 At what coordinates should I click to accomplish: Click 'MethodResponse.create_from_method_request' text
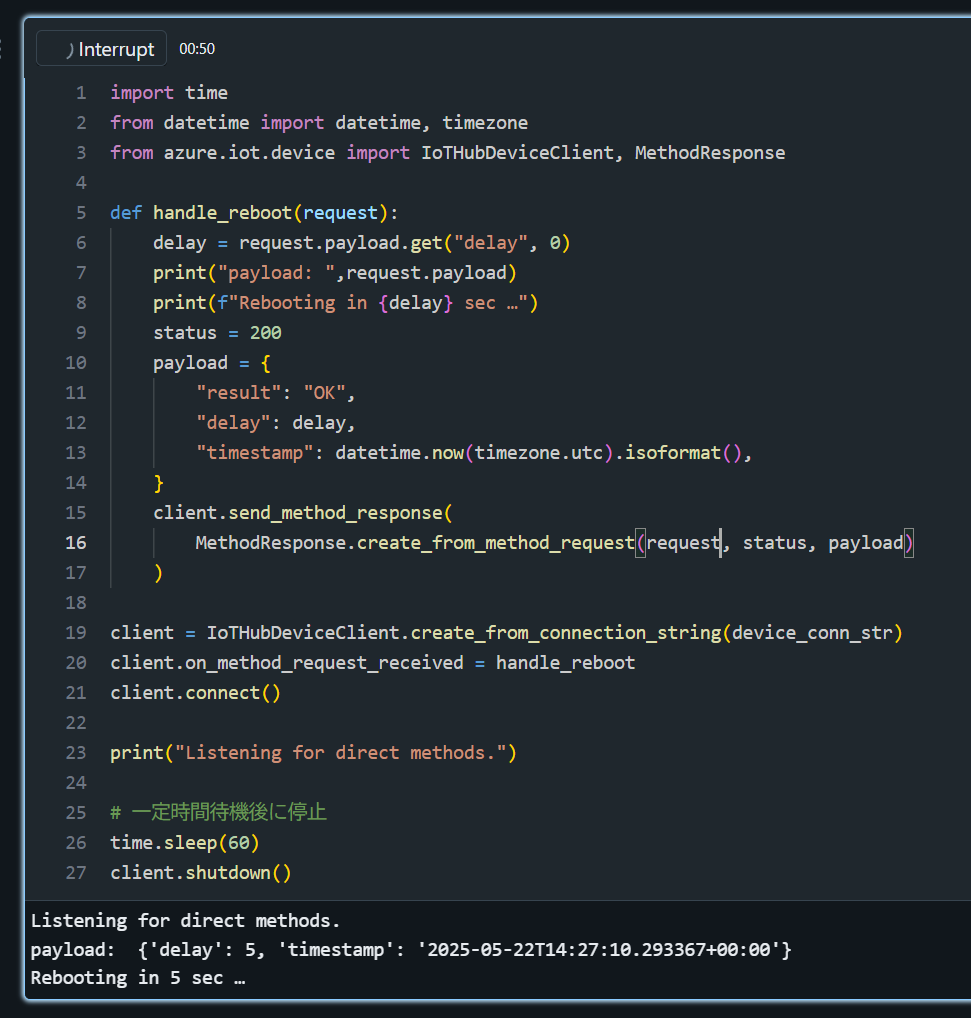click(415, 543)
